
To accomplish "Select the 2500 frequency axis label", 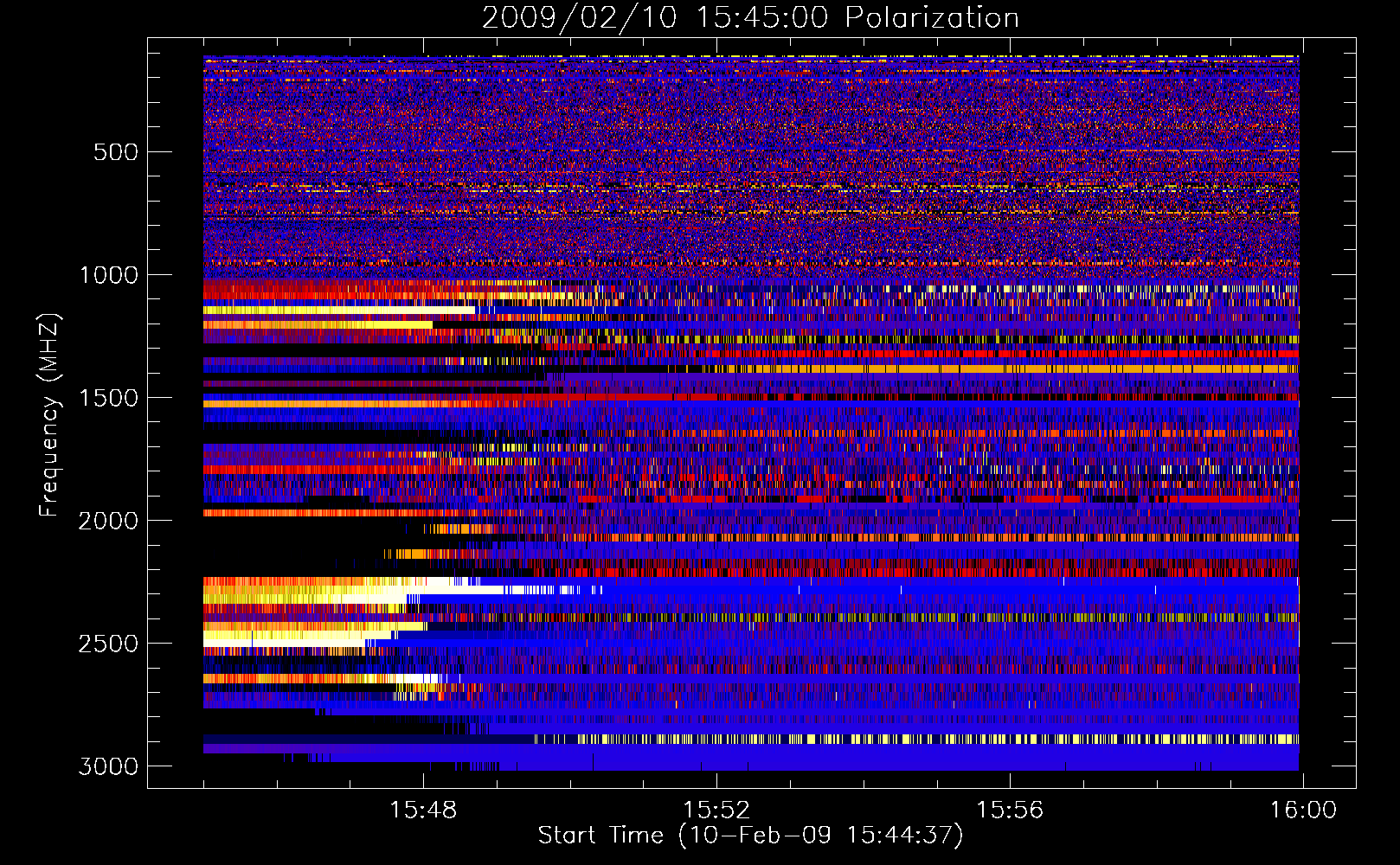I will 108,644.
